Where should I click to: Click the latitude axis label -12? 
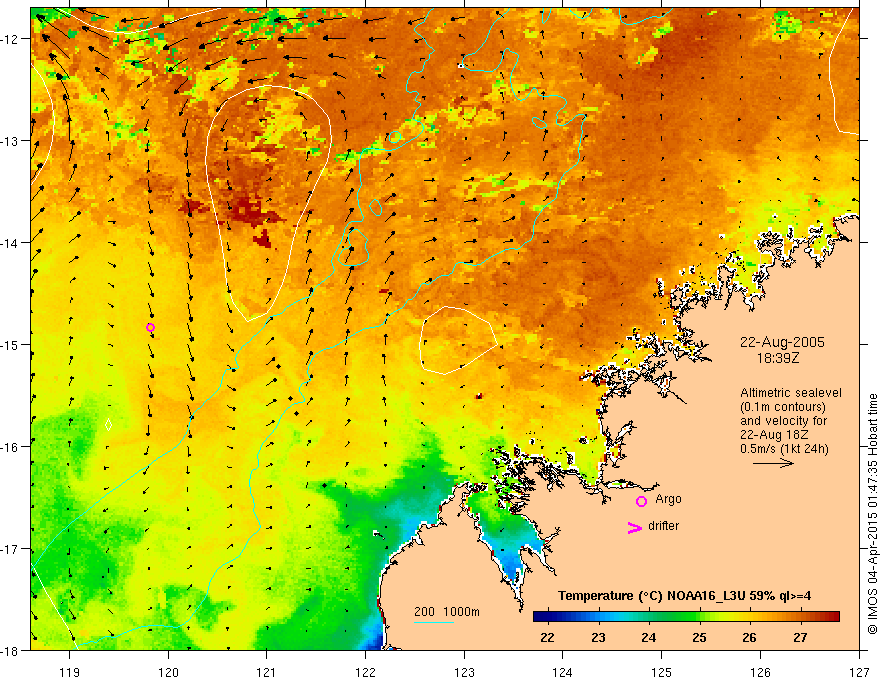(x=11, y=39)
